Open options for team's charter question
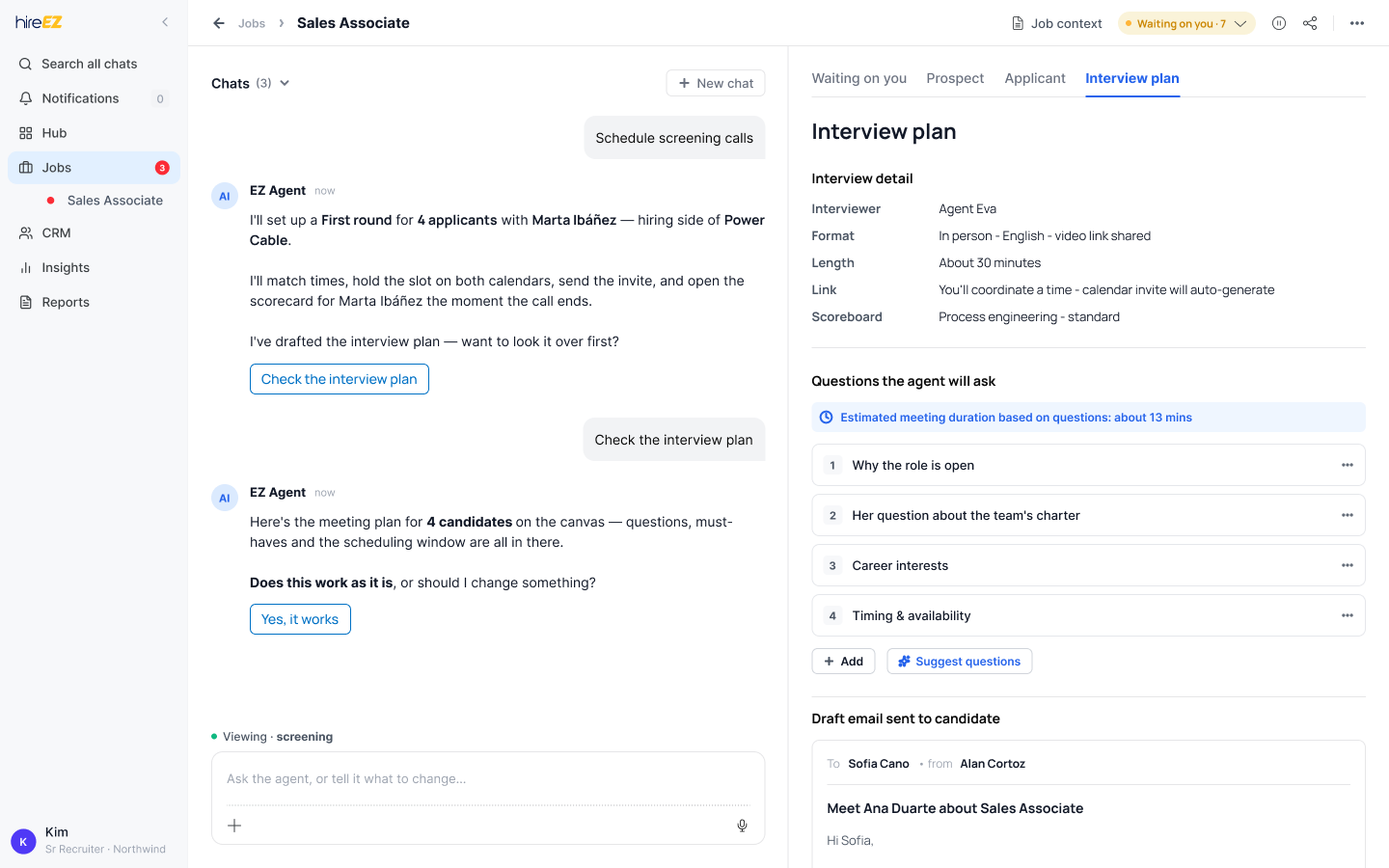Screen dimensions: 1389x868 (1348, 515)
